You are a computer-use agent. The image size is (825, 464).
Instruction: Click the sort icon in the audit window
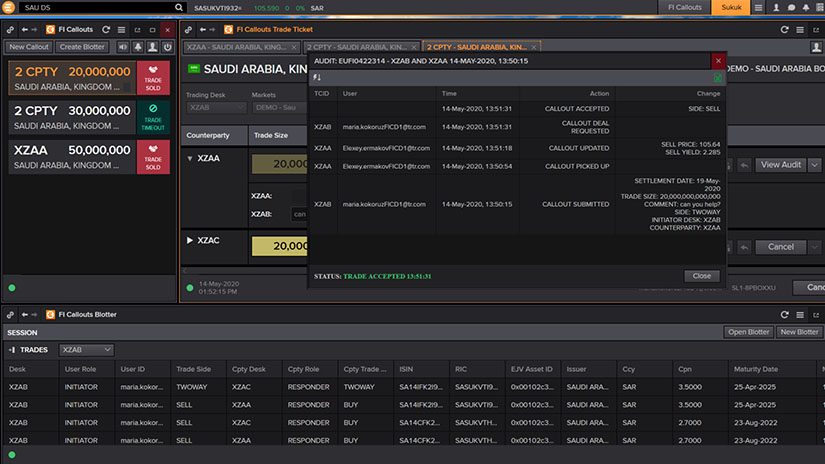pos(317,77)
